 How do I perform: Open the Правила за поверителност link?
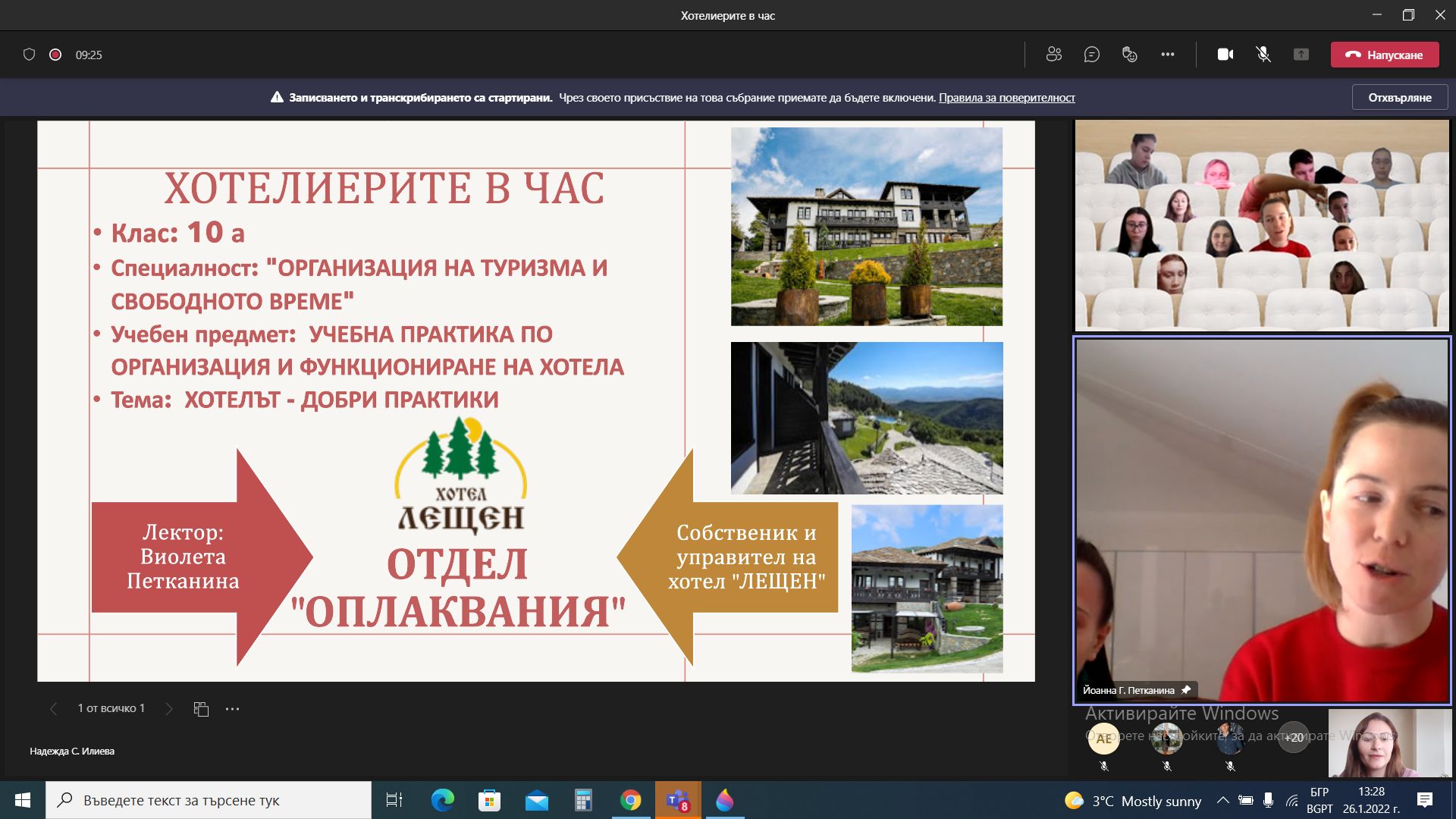coord(1006,97)
